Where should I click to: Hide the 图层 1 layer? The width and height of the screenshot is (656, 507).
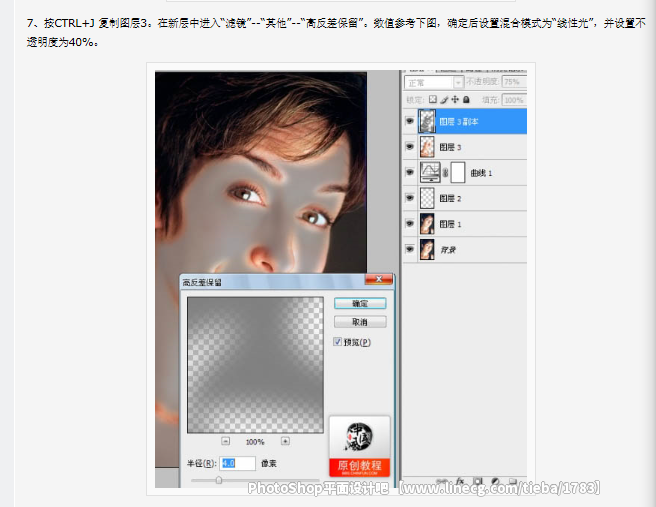pos(410,223)
